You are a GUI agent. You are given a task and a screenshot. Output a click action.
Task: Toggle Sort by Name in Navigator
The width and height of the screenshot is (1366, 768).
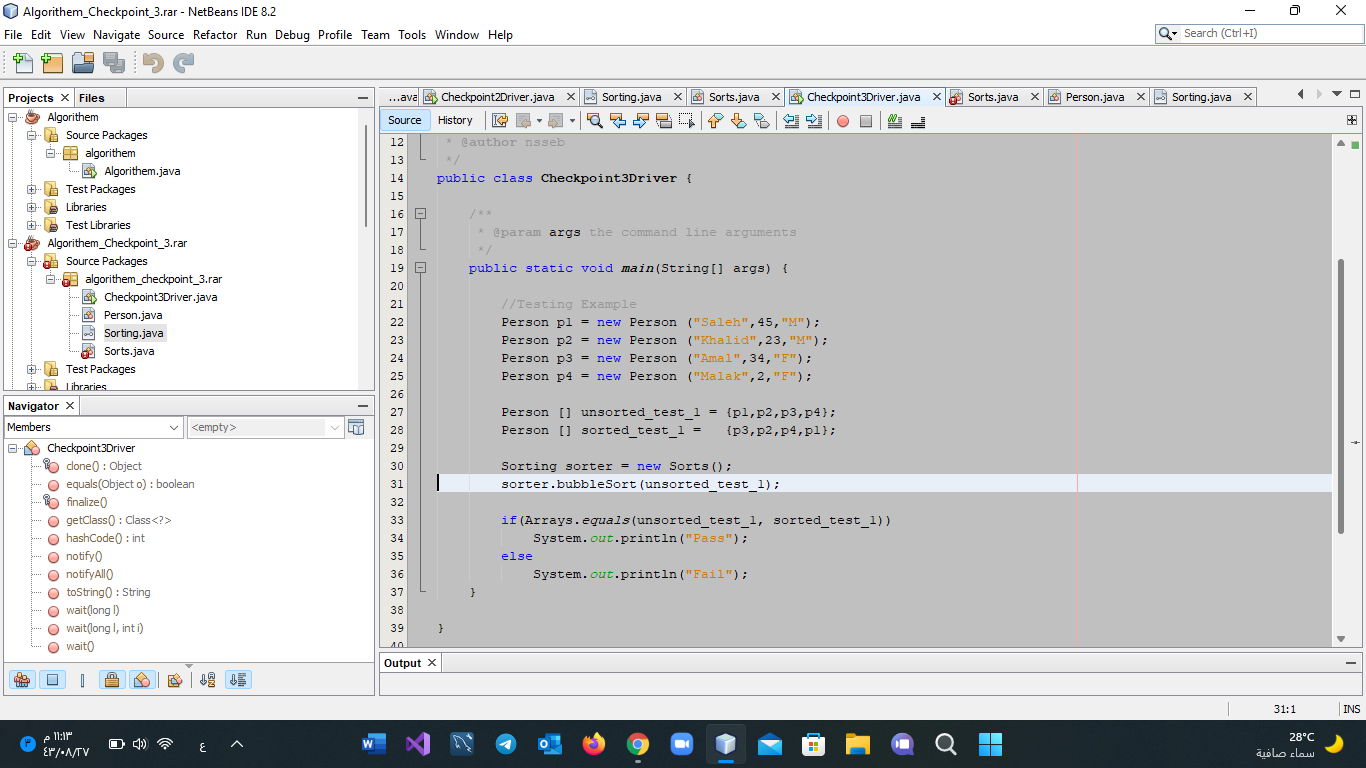pyautogui.click(x=208, y=680)
